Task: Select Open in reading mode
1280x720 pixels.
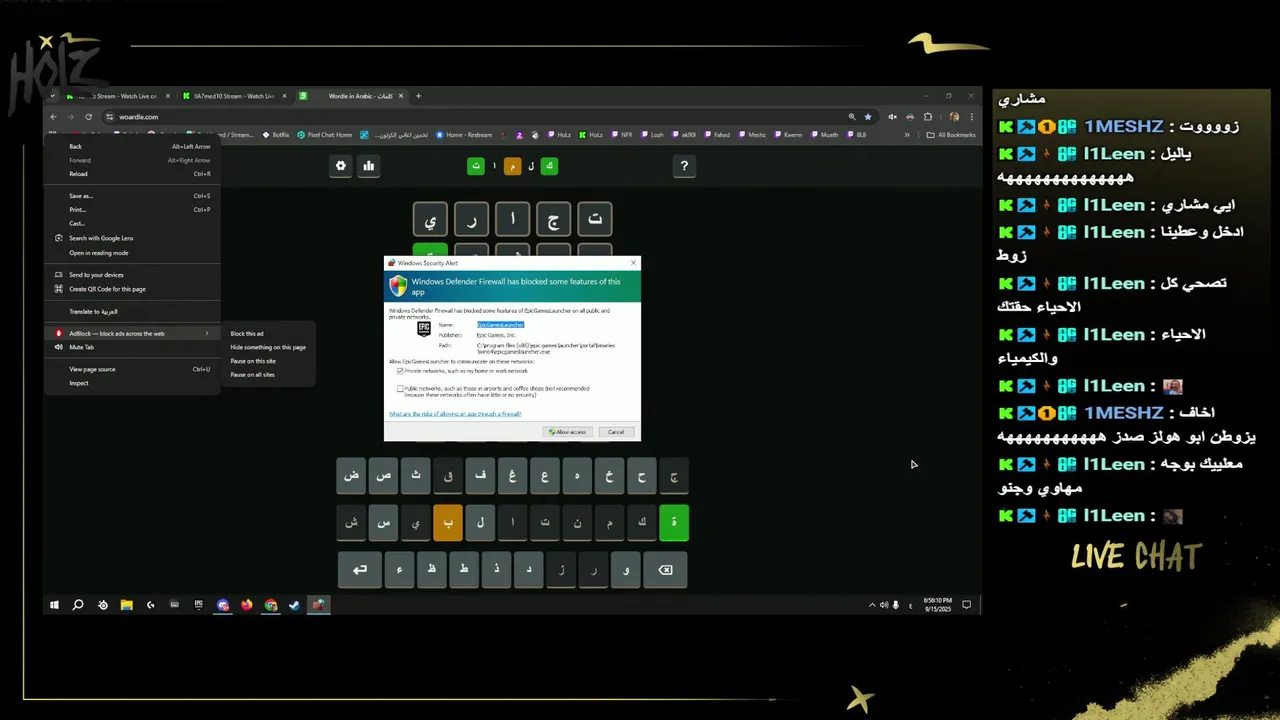Action: (x=132, y=253)
